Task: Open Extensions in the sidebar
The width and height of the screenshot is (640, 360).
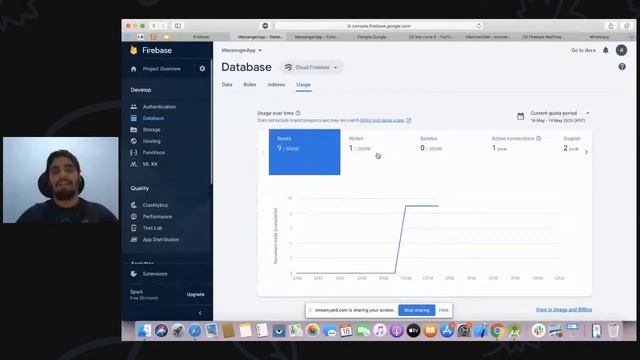Action: click(149, 273)
